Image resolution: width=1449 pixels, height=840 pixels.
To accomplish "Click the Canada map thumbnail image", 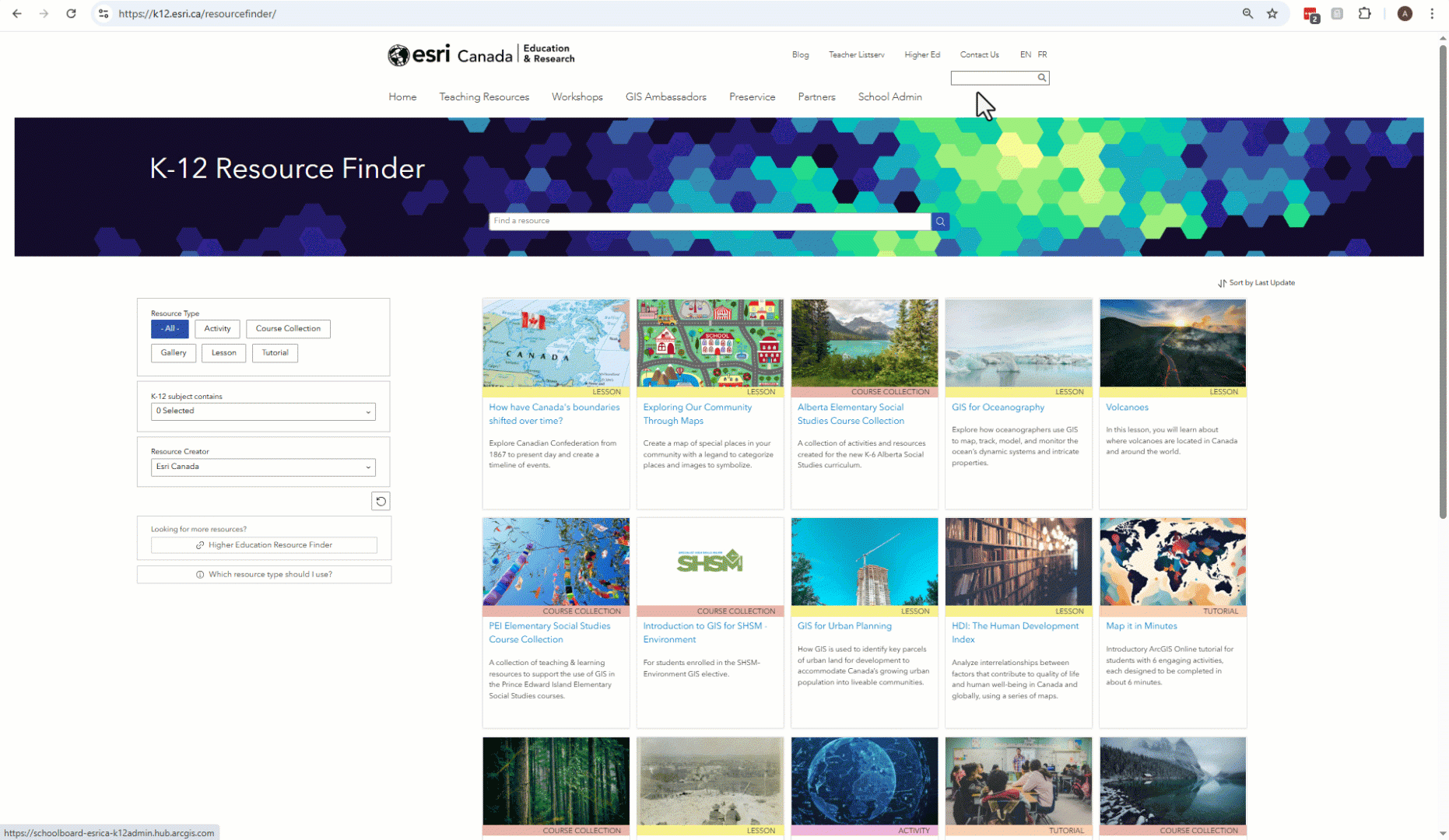I will point(556,343).
